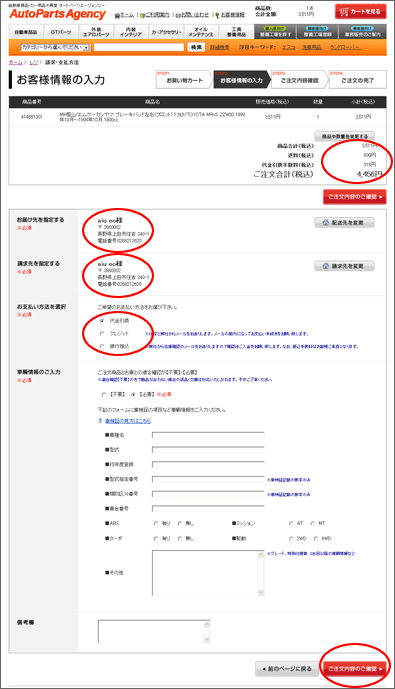Focus the 型式指定番号 input field
This screenshot has height=689, width=395.
208,479
